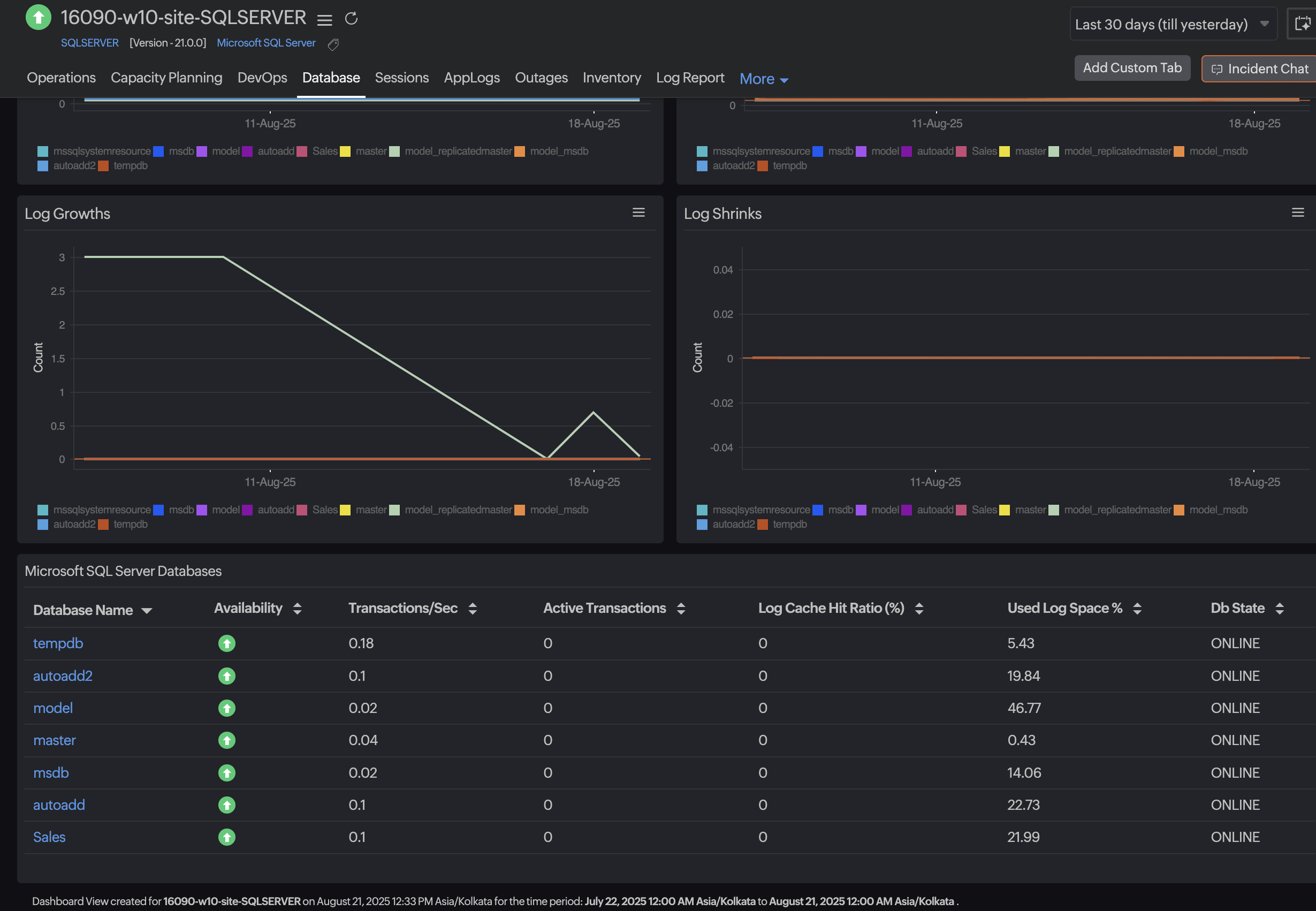Expand the More tabs dropdown
The image size is (1316, 911).
(x=764, y=79)
